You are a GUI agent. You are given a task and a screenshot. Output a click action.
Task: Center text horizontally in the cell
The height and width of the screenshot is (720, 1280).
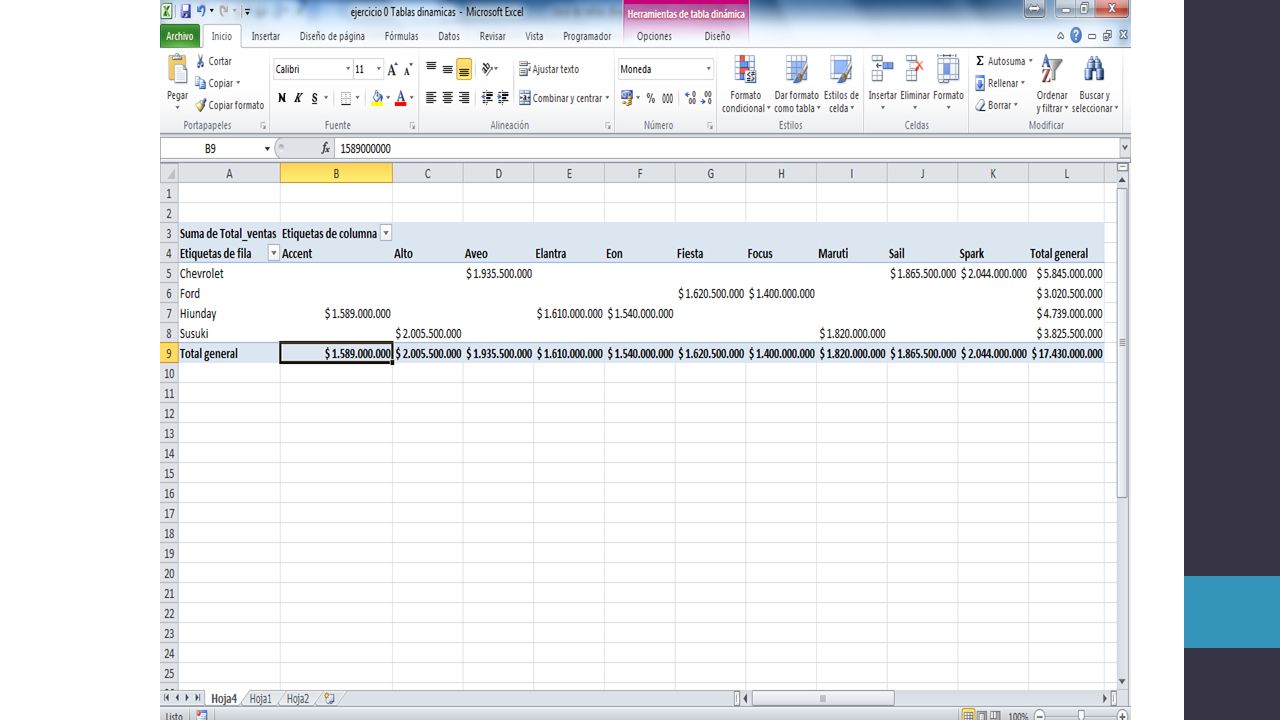(x=447, y=98)
